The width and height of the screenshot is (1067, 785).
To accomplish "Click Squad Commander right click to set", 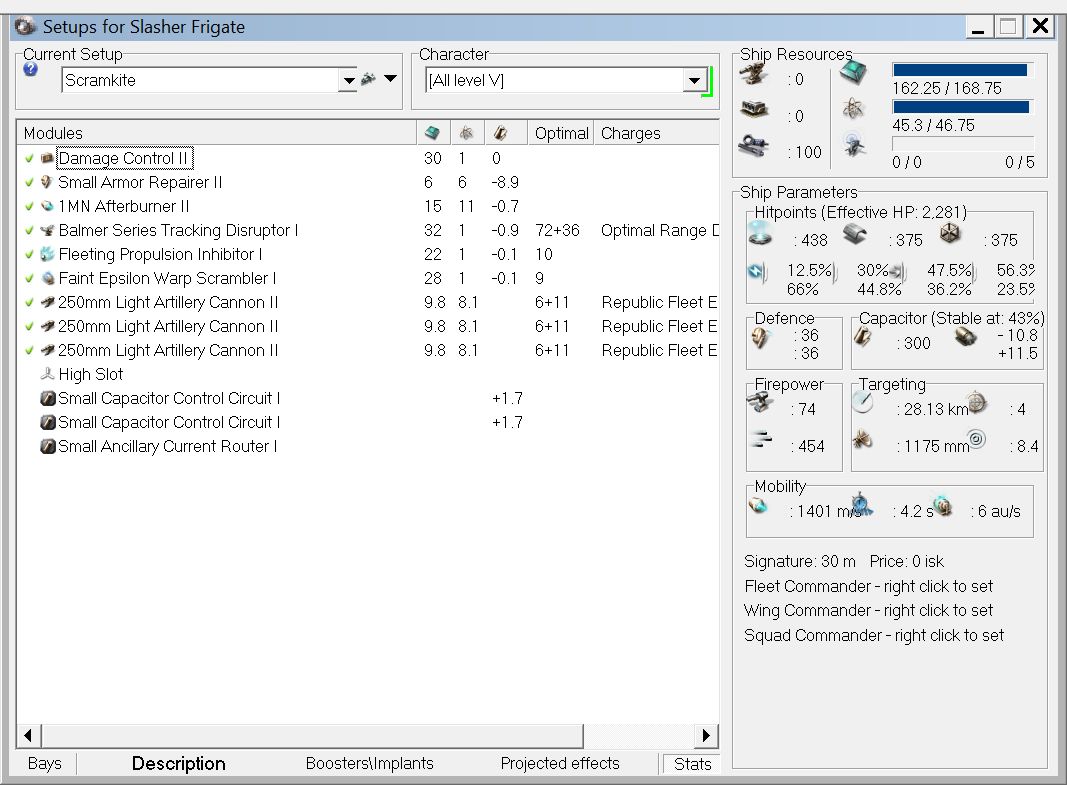I will click(x=874, y=635).
